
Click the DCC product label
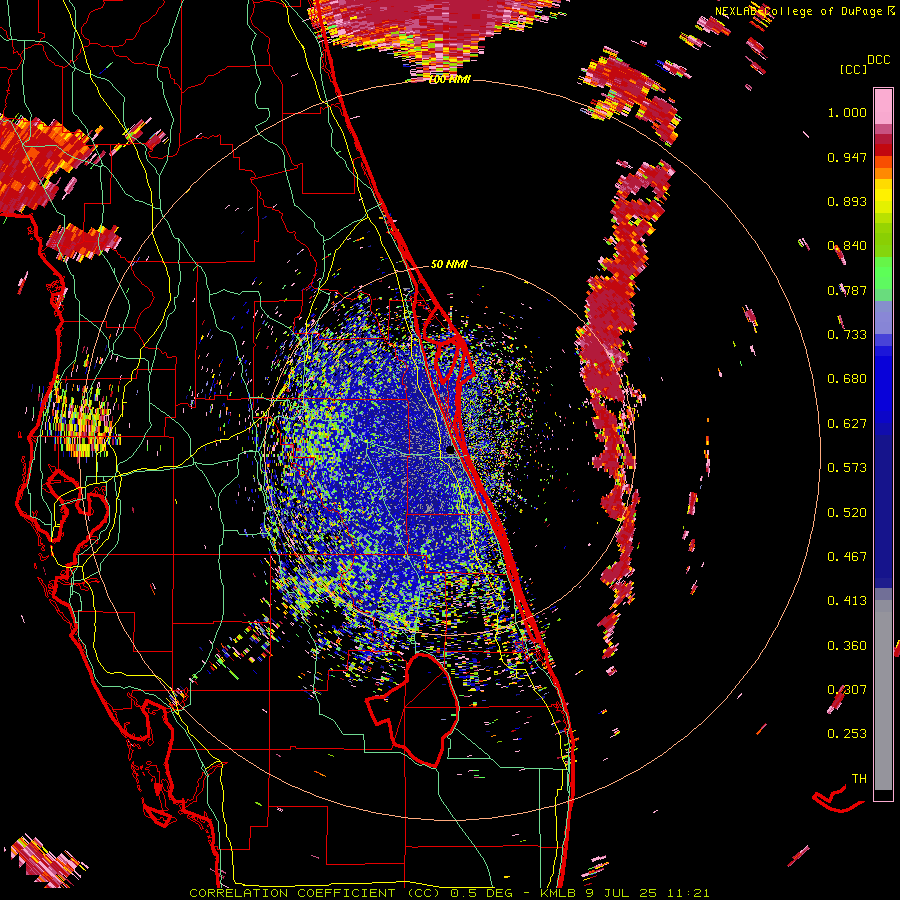point(879,60)
